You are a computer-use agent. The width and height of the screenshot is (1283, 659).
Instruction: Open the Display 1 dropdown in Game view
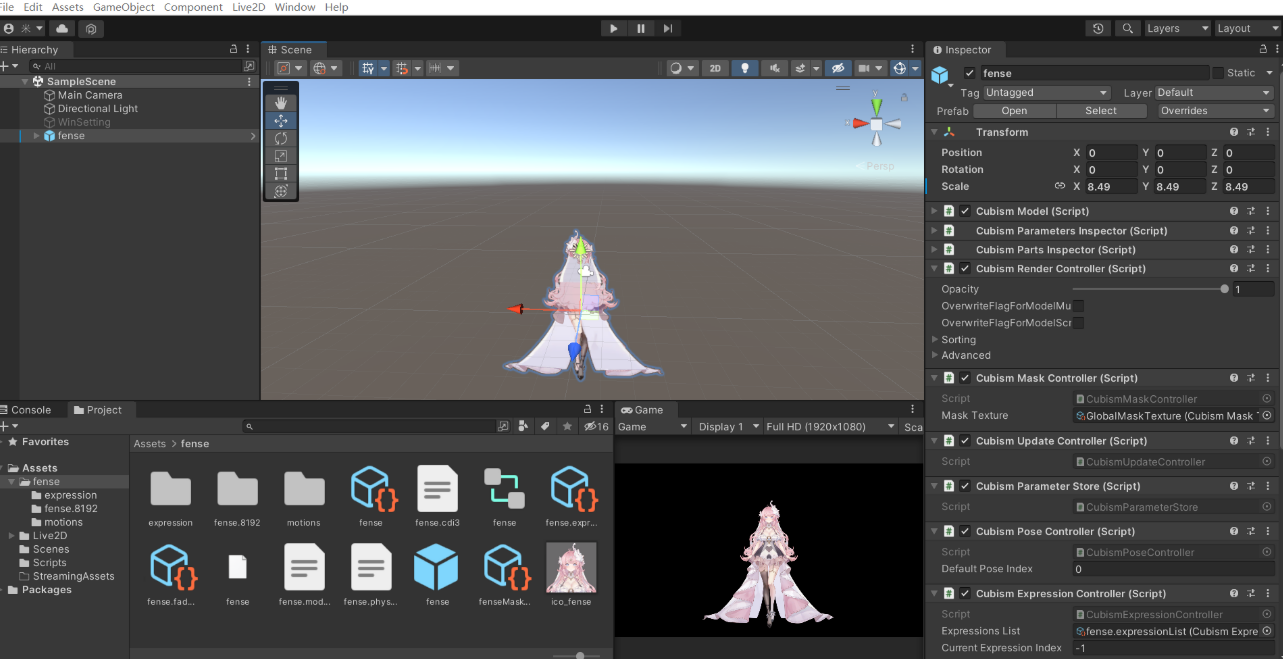(726, 427)
